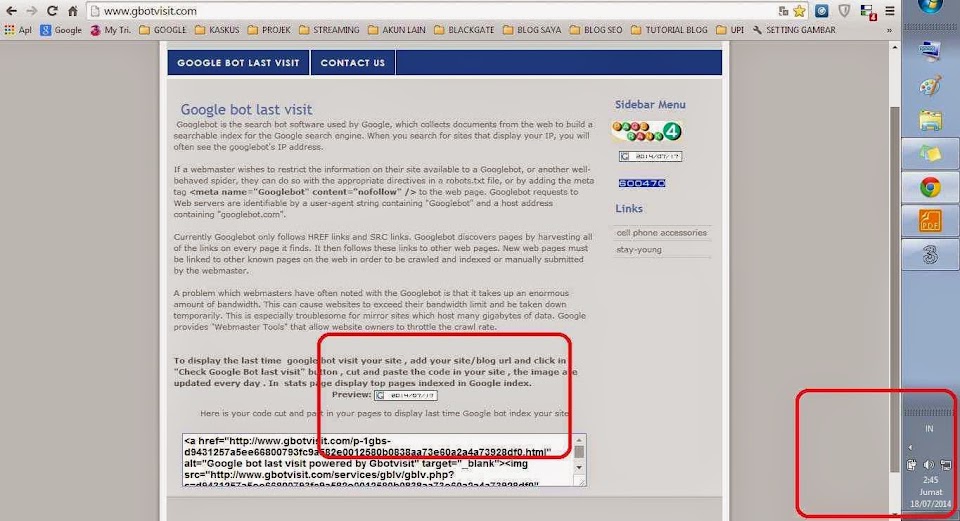Toggle the yellow bookmark star

click(x=799, y=11)
